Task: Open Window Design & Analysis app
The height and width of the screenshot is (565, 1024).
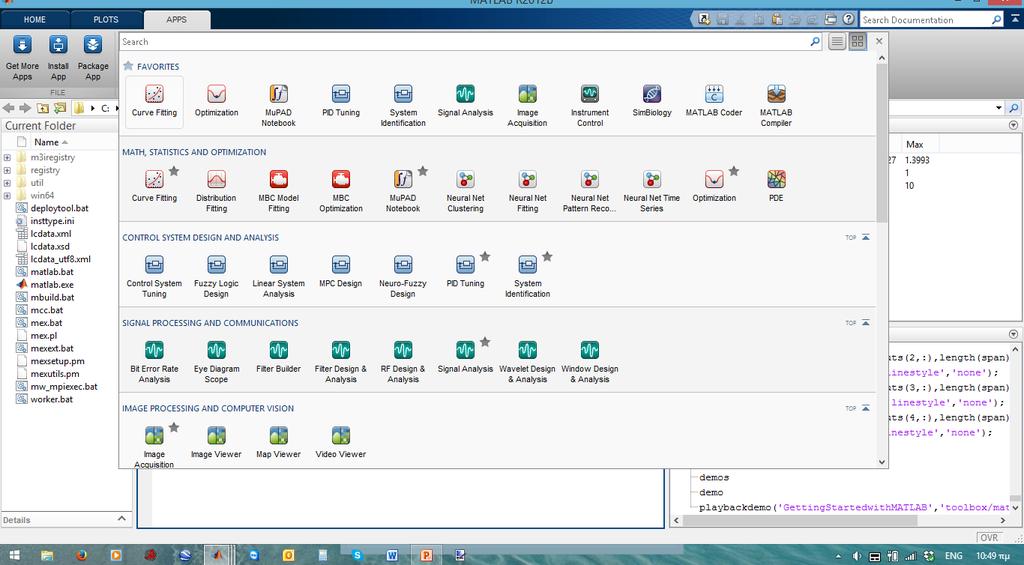Action: (590, 362)
